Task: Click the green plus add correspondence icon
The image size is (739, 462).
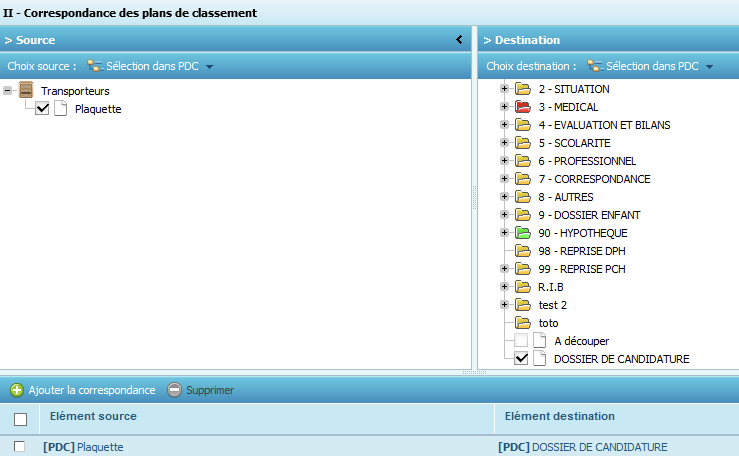Action: pos(17,390)
